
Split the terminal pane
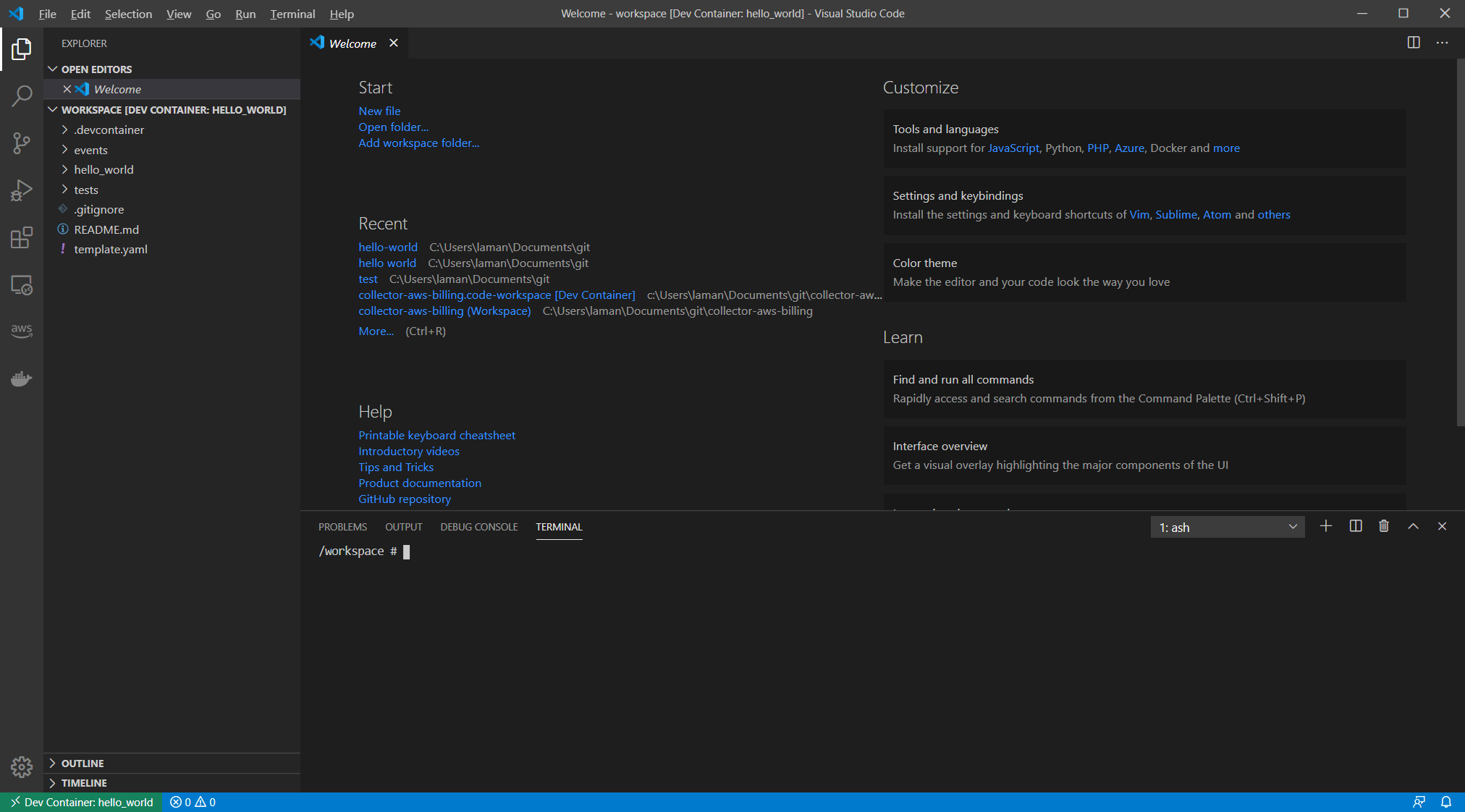point(1356,526)
